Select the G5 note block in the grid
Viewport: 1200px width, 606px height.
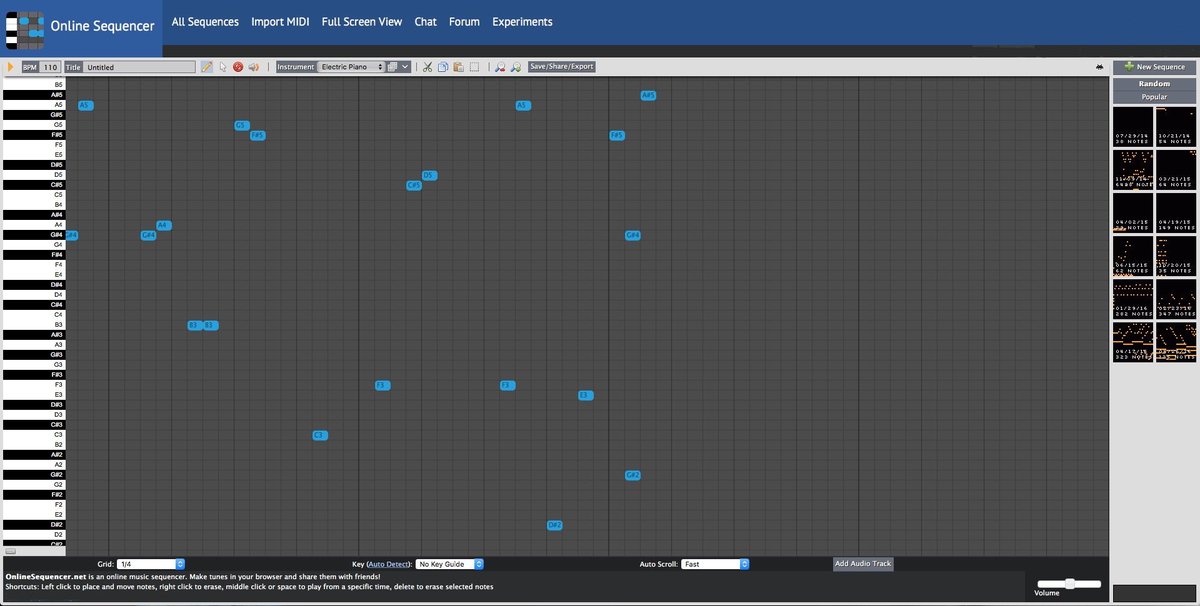pyautogui.click(x=241, y=125)
